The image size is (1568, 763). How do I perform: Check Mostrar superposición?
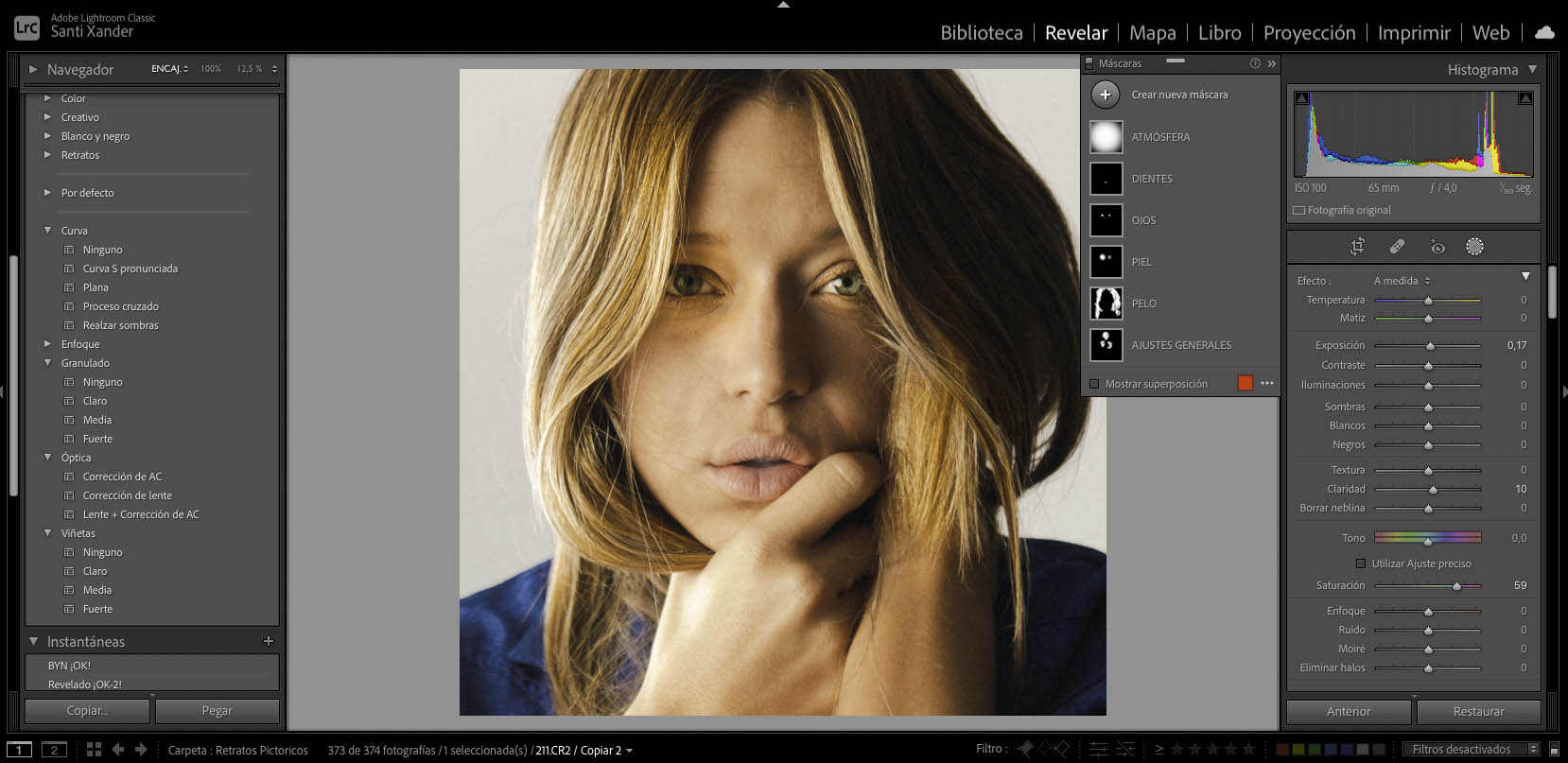point(1094,384)
